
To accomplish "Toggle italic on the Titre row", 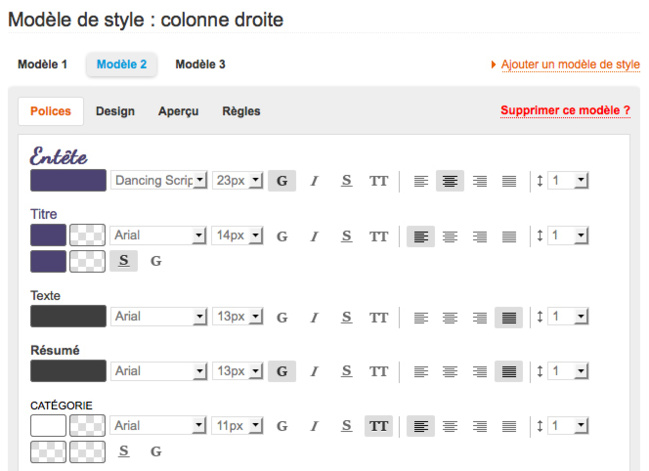I will (313, 236).
